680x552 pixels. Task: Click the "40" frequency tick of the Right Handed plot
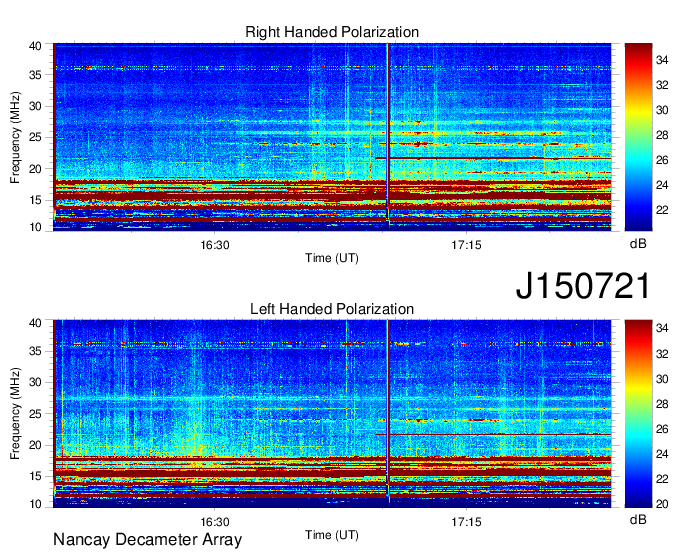click(35, 46)
